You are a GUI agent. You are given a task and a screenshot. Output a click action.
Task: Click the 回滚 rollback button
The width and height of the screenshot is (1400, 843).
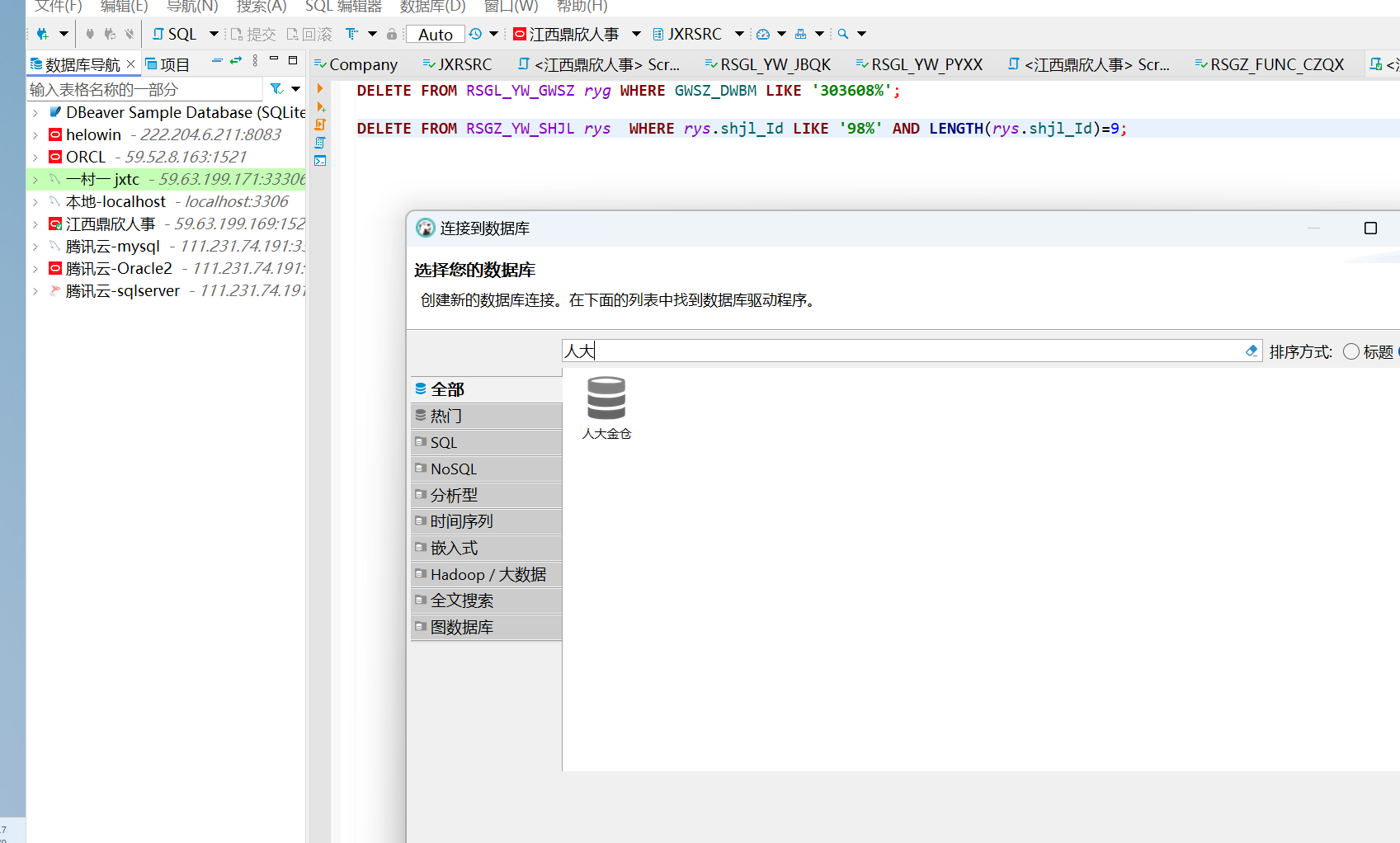(x=309, y=34)
